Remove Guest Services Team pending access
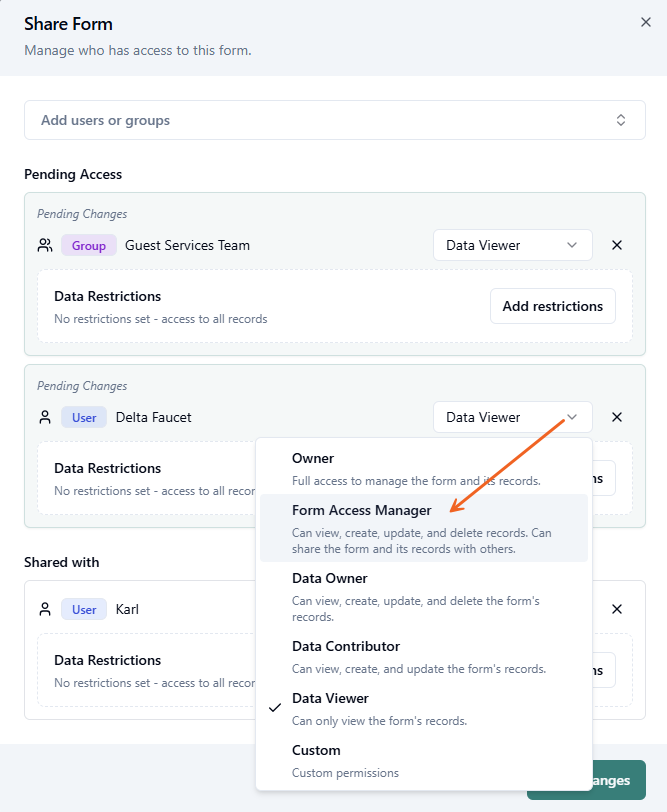The image size is (667, 812). 617,245
